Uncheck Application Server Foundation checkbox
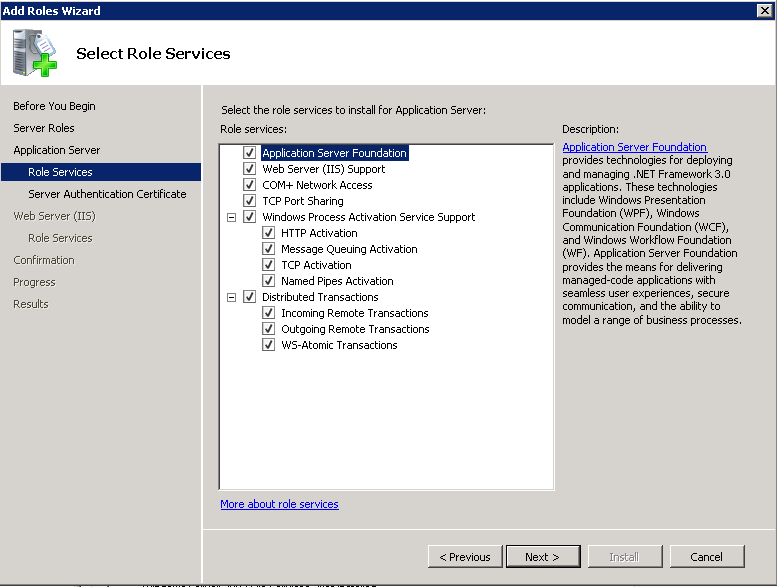 tap(249, 153)
